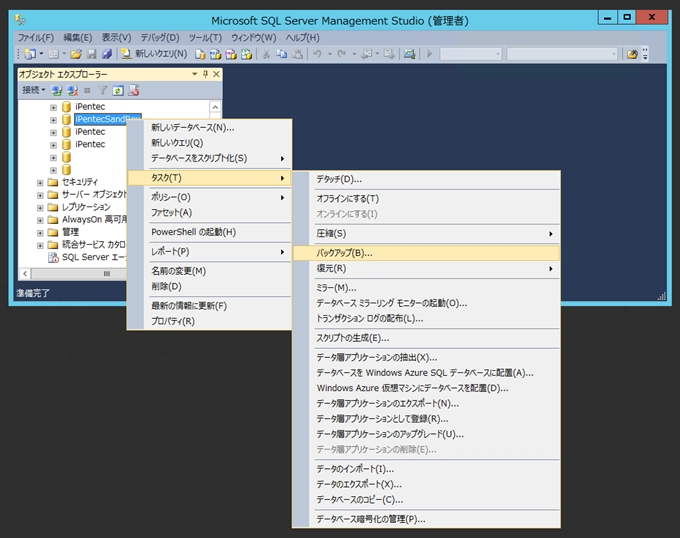Viewport: 680px width, 538px height.
Task: Select the AlwaysOn 高可用性 tree item
Action: coord(94,219)
